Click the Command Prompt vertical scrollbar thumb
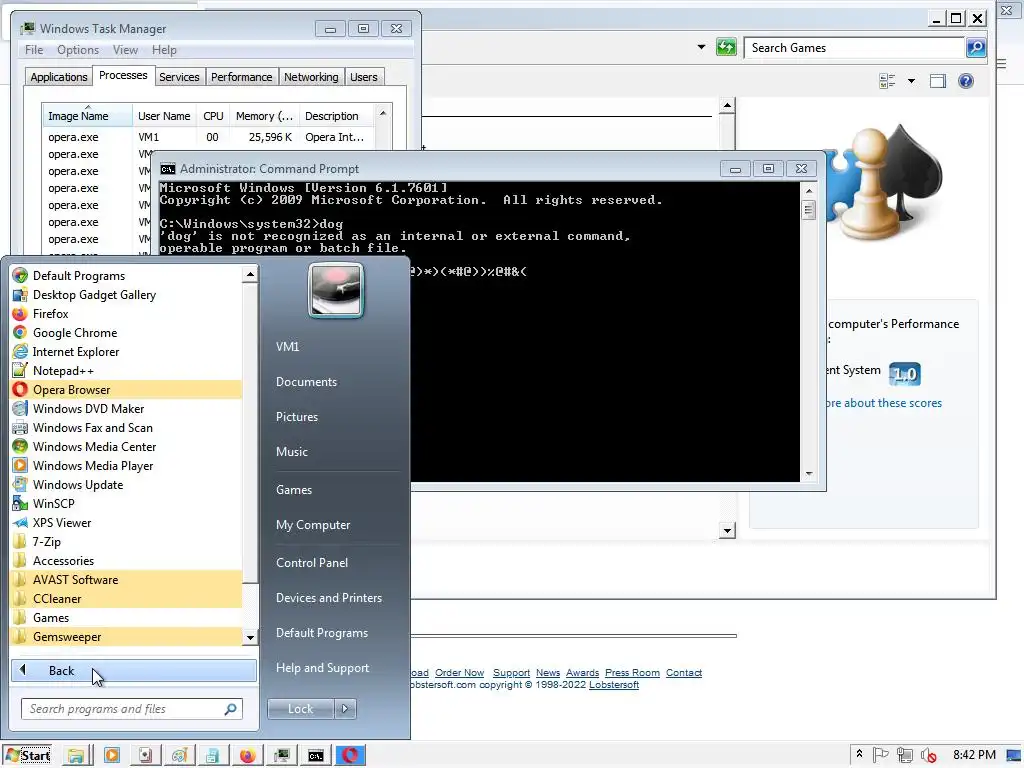1024x768 pixels. (808, 210)
